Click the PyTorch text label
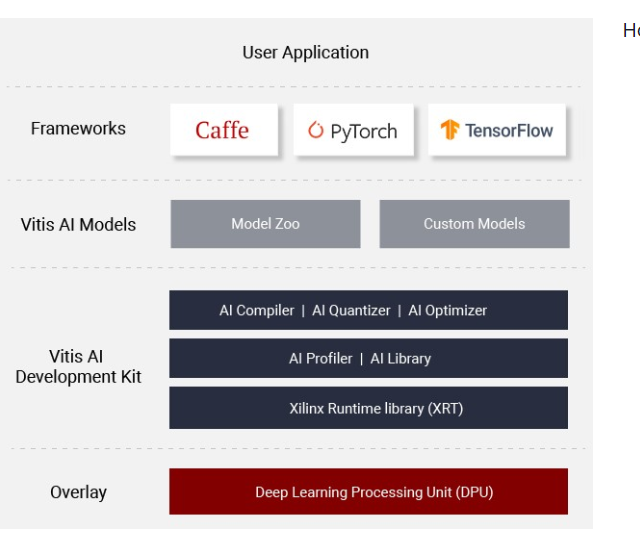The width and height of the screenshot is (640, 556). [x=364, y=131]
